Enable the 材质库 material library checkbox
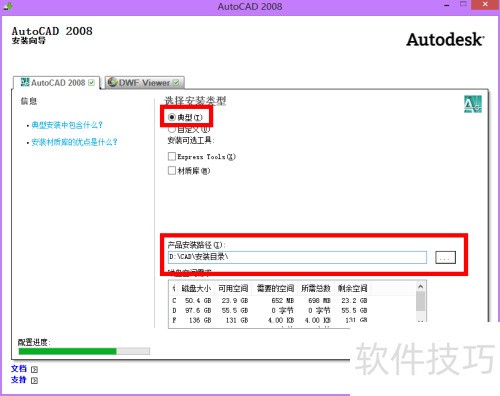This screenshot has height=396, width=500. pos(172,171)
